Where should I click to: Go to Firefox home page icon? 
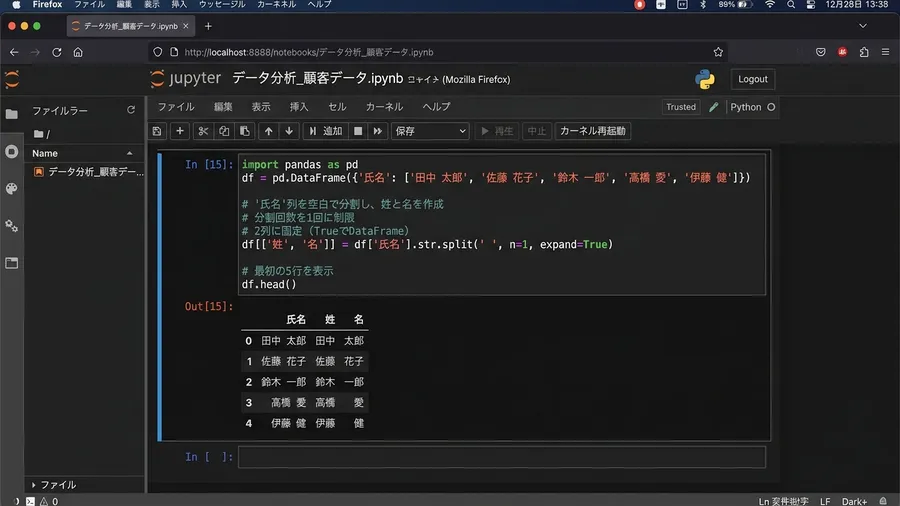point(78,52)
